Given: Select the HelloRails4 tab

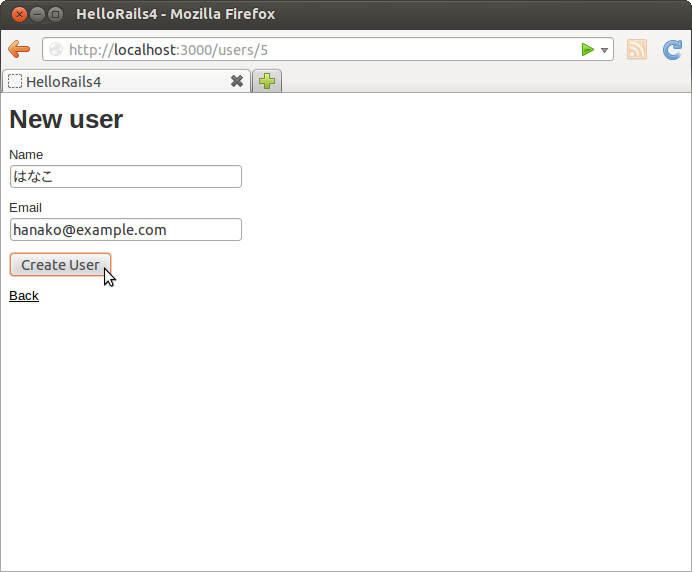Looking at the screenshot, I should 120,82.
